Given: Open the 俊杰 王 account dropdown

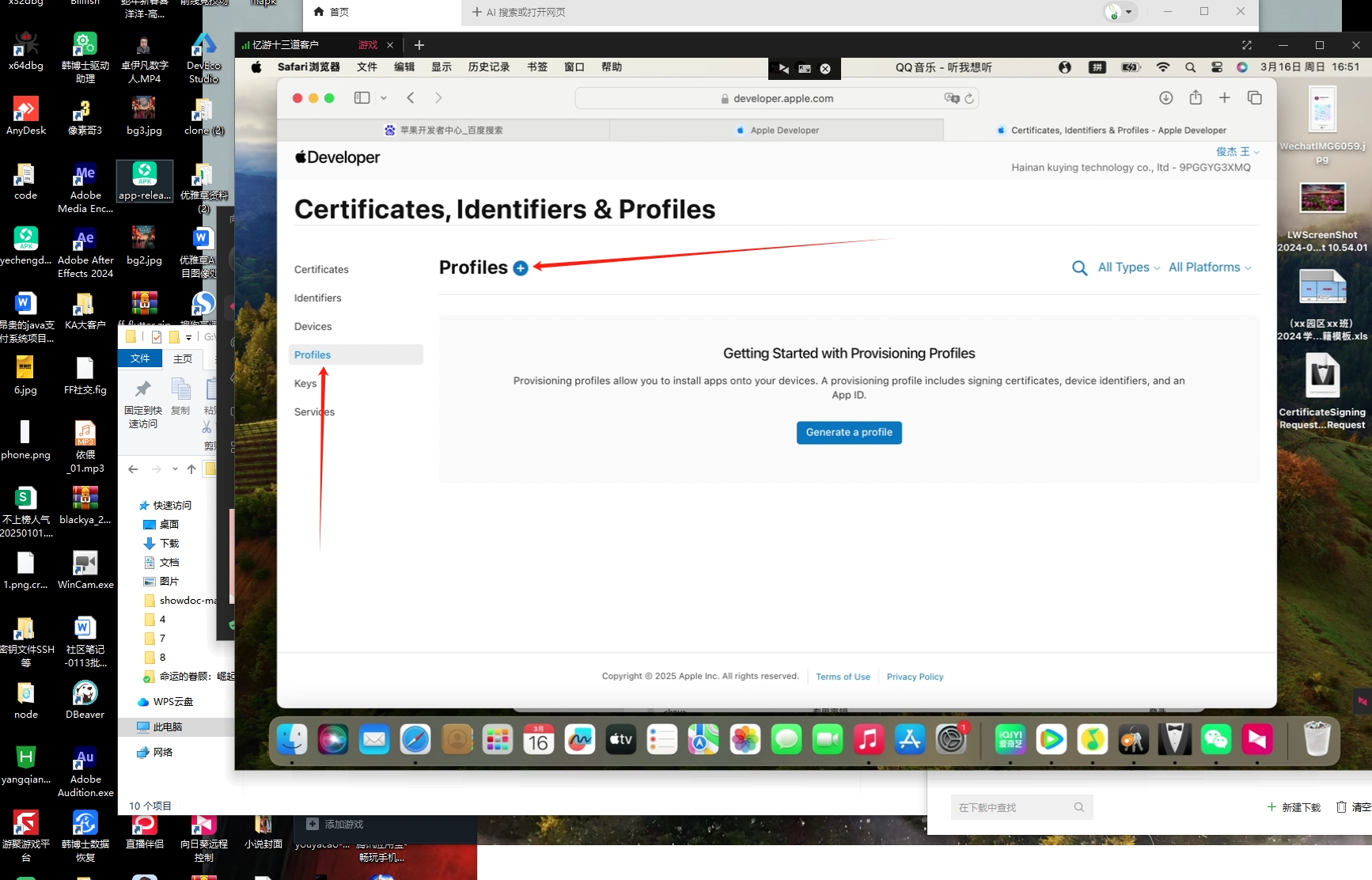Looking at the screenshot, I should point(1237,151).
